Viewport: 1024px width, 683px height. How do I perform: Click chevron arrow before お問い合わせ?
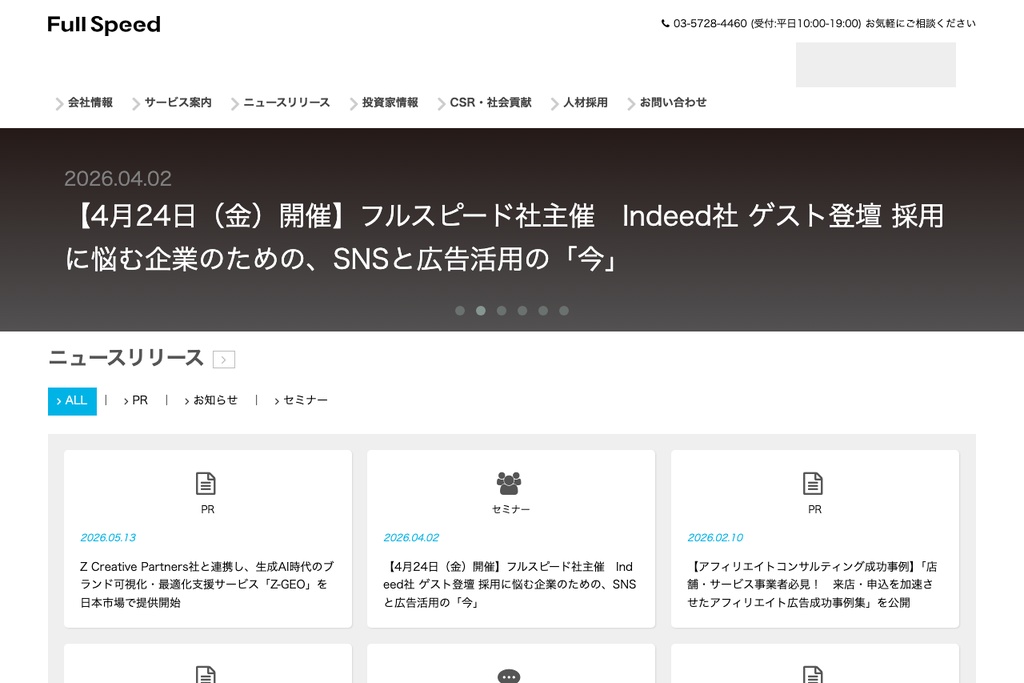click(631, 104)
